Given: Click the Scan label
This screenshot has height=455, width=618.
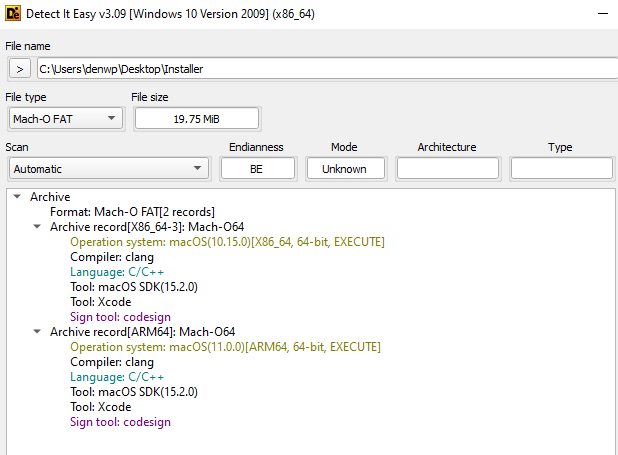Looking at the screenshot, I should pos(17,147).
